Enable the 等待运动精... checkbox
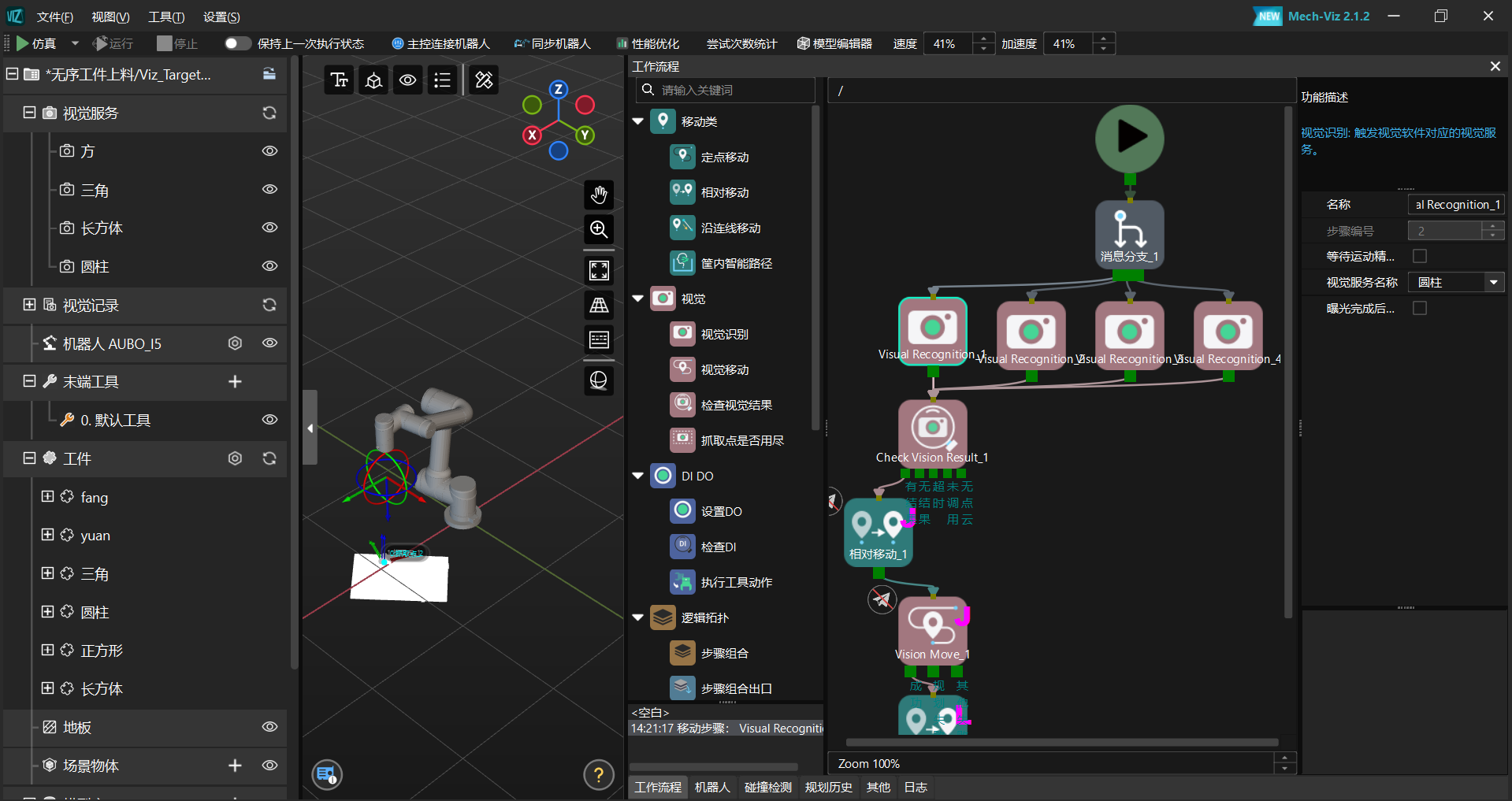Screen dimensions: 1512x801 1419,256
